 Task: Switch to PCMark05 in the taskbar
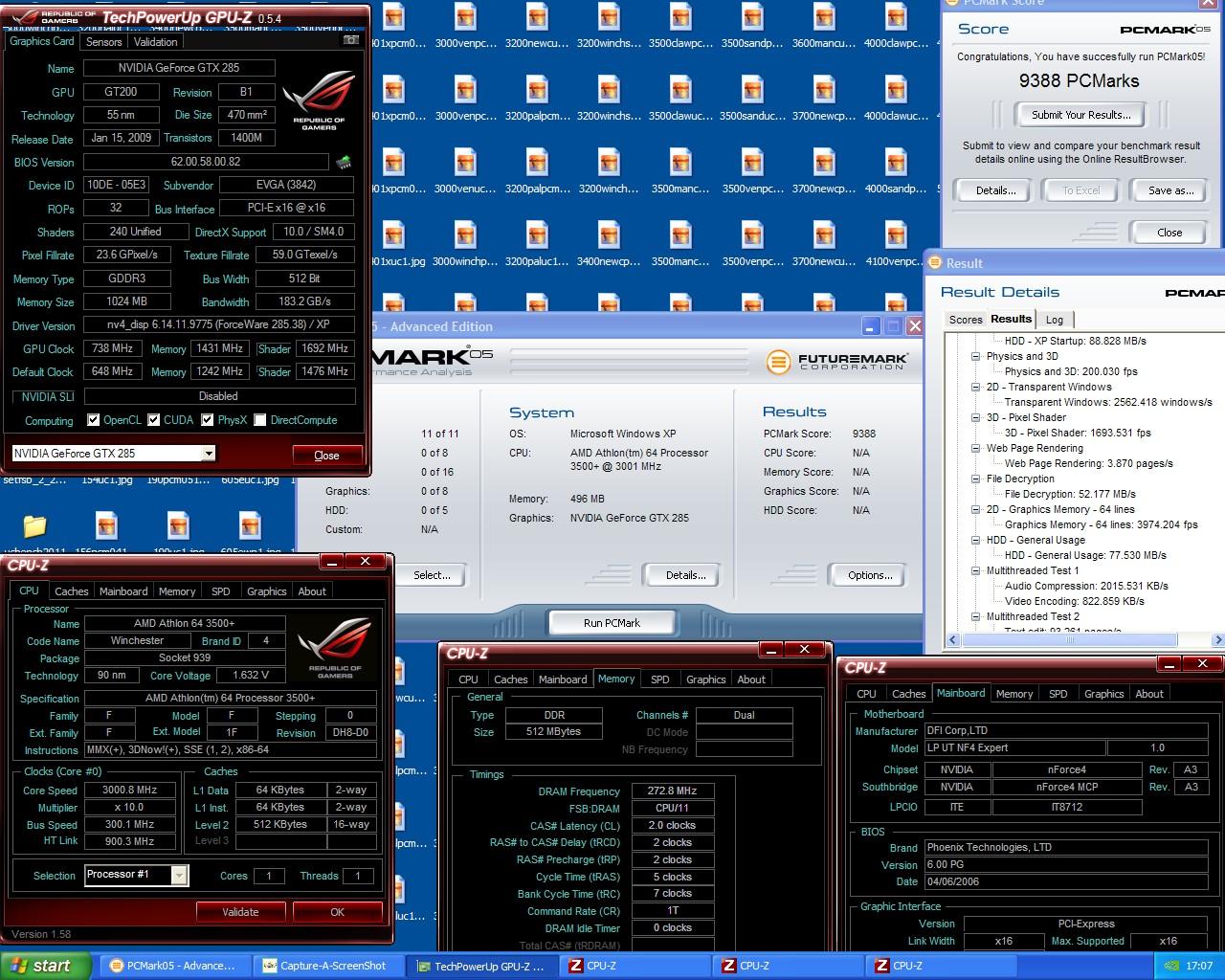pos(173,966)
